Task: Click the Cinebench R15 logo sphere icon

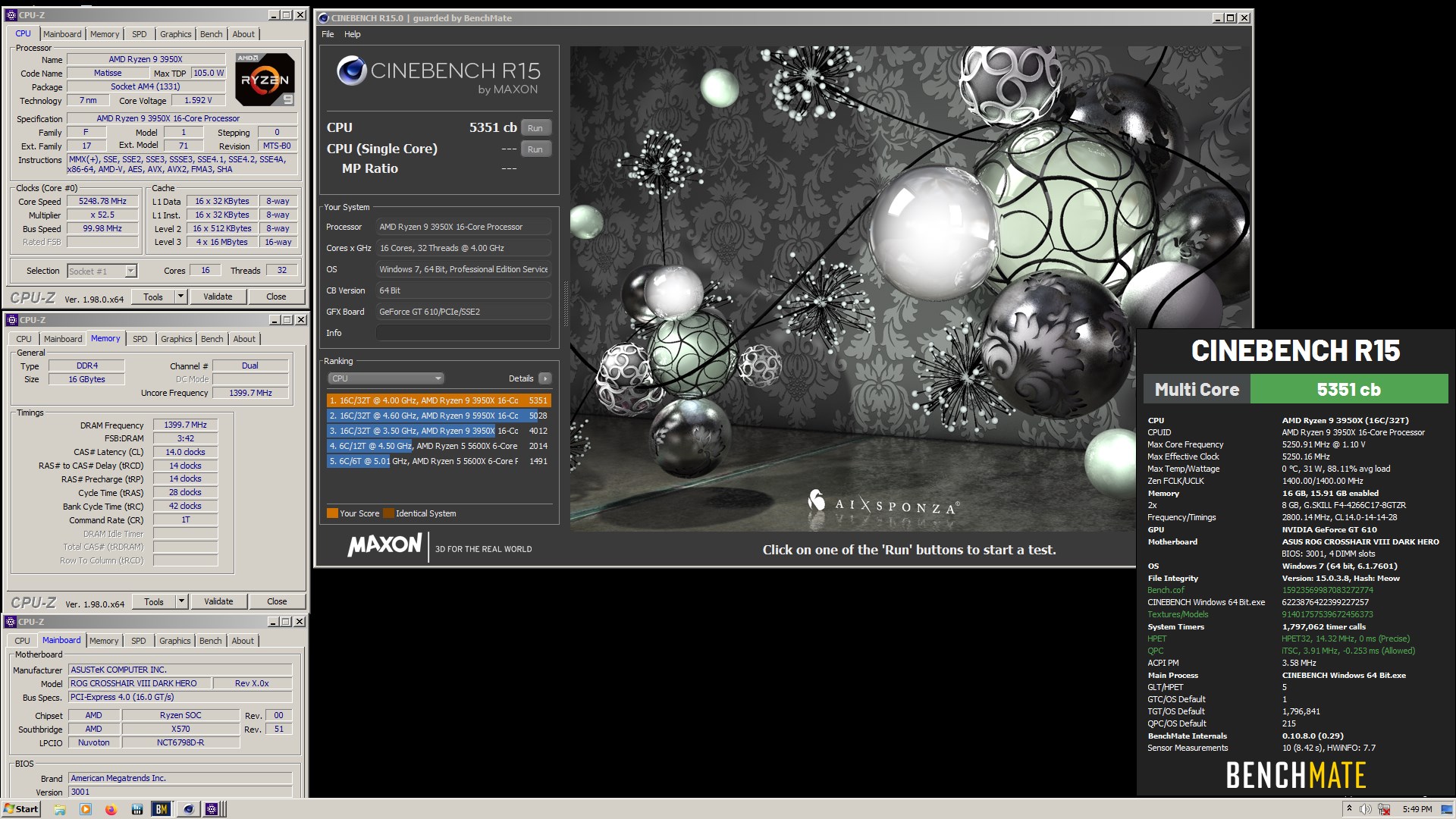Action: click(352, 71)
